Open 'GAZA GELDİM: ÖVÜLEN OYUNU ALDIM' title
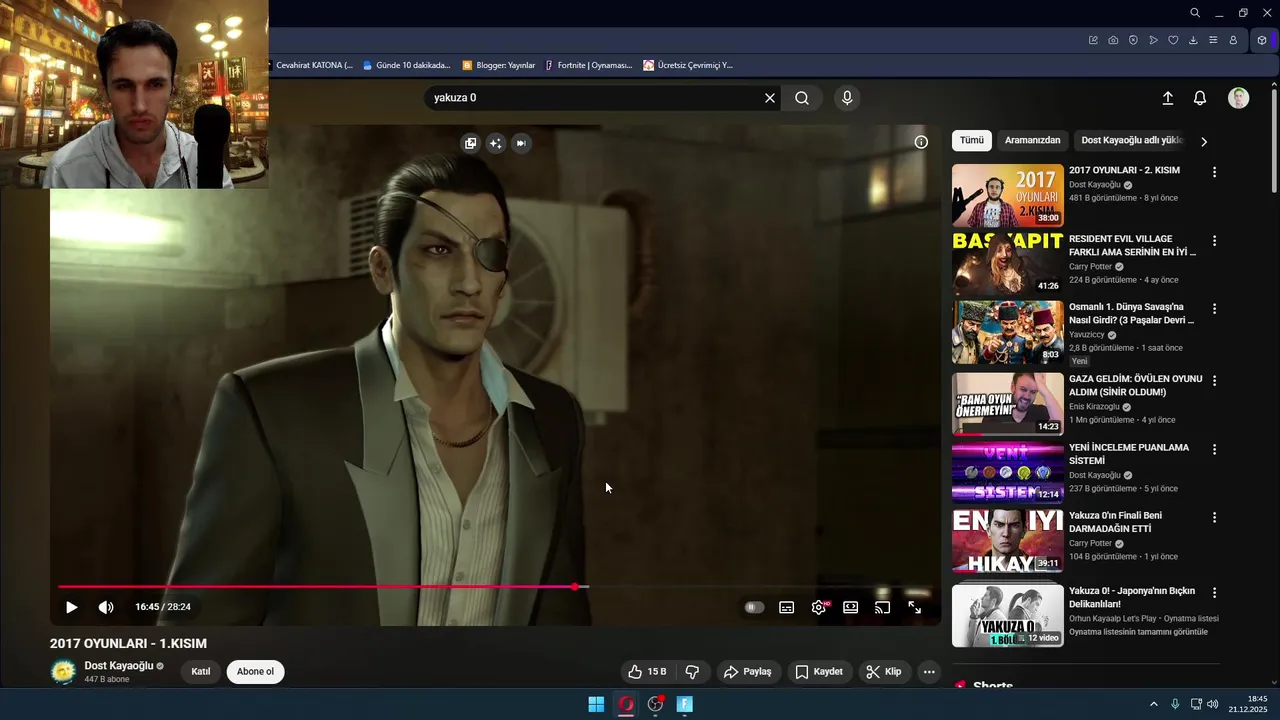 pyautogui.click(x=1136, y=386)
